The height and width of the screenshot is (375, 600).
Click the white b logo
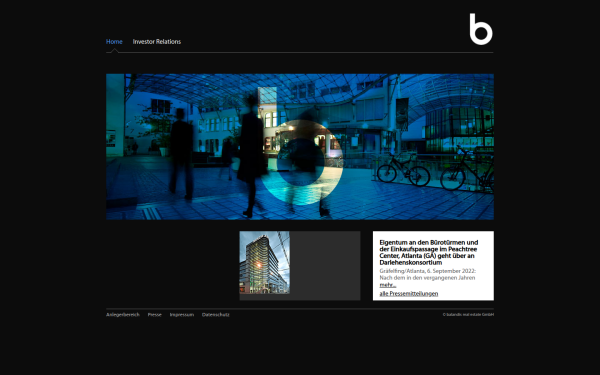tap(481, 29)
